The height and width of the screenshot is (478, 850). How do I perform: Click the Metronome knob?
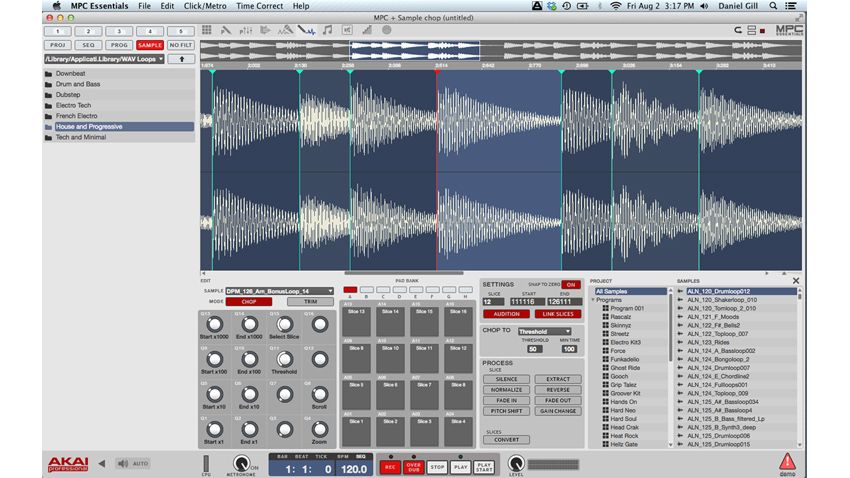241,463
